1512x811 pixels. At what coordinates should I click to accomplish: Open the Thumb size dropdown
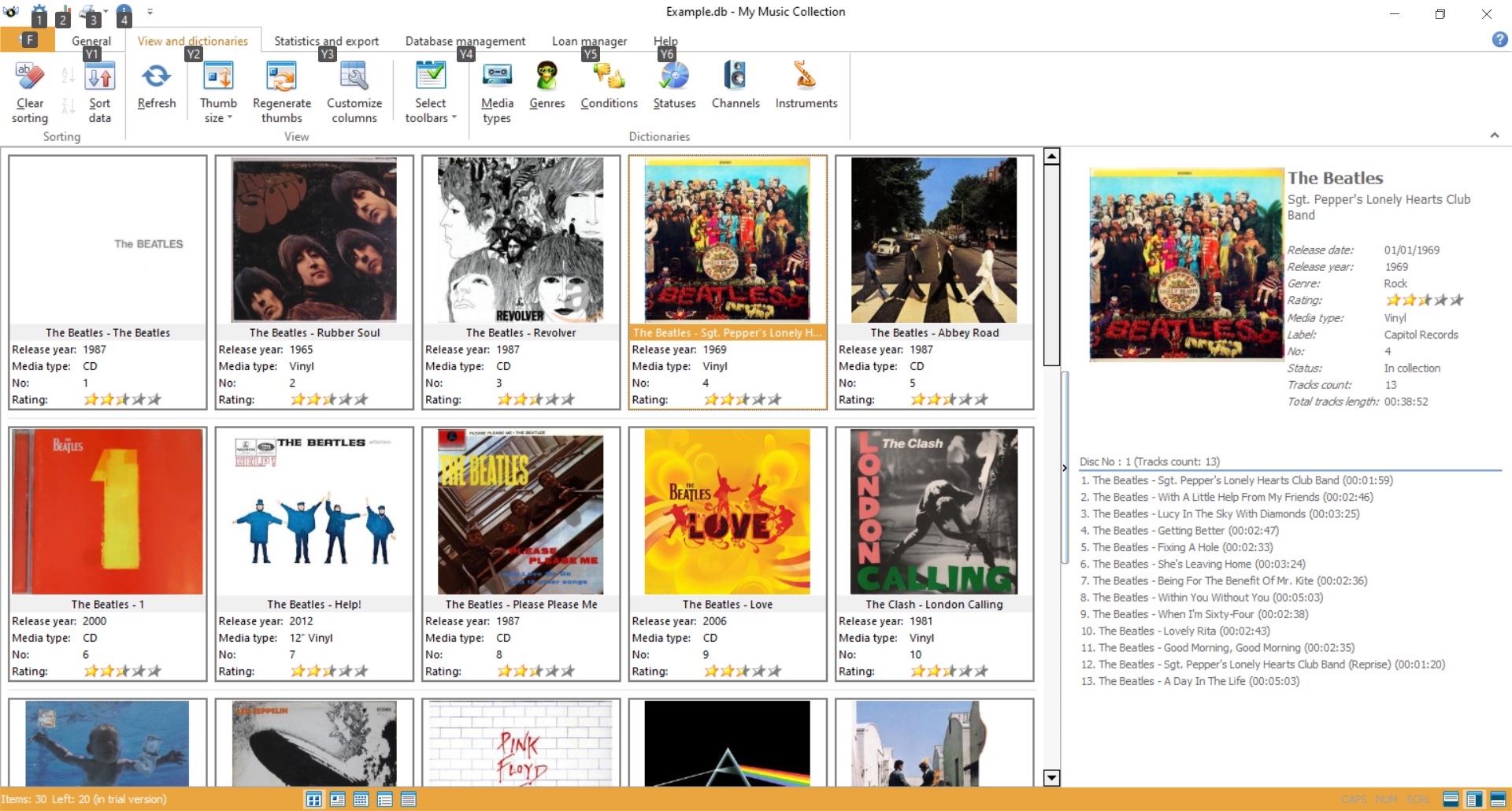(x=218, y=92)
